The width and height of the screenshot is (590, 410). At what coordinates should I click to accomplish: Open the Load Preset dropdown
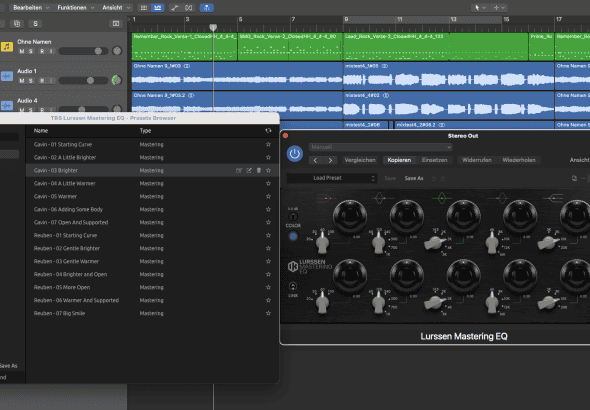click(332, 178)
